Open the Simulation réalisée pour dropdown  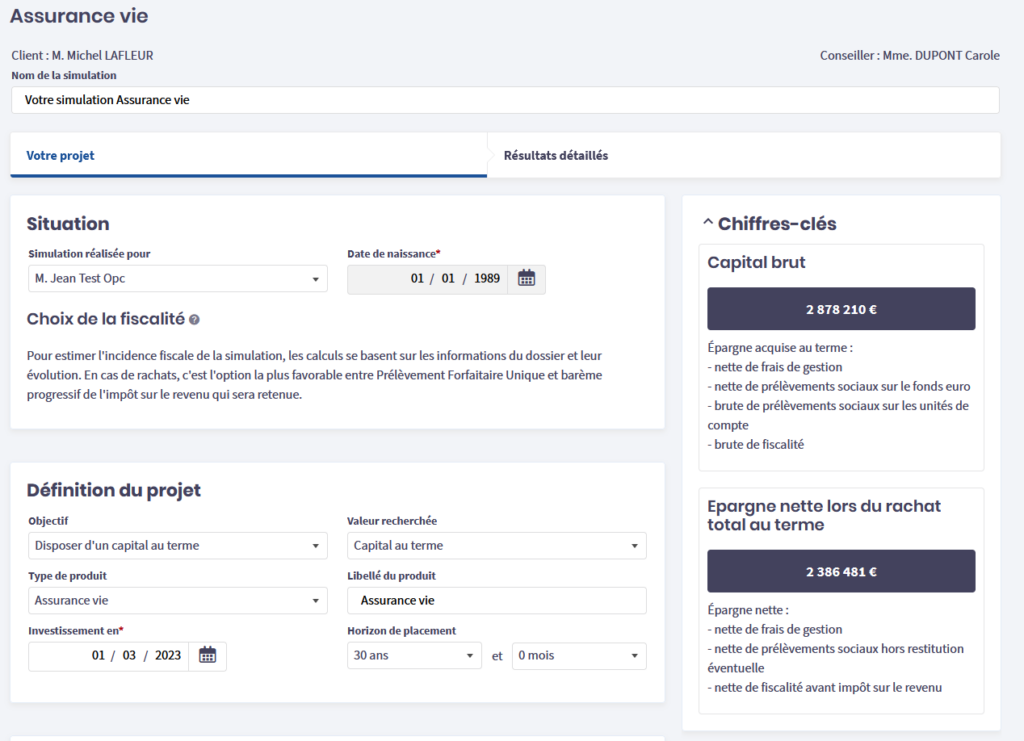tap(177, 279)
